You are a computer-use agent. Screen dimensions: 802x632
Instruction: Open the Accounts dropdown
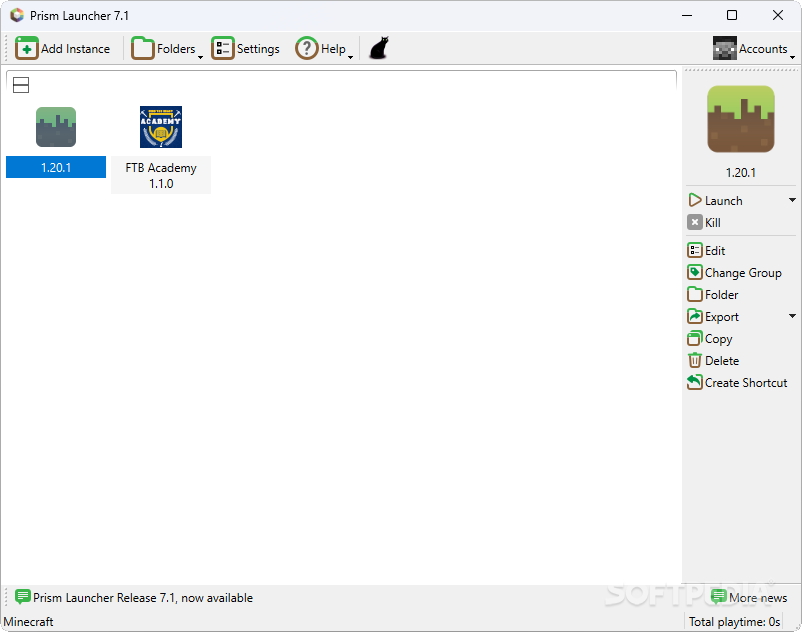[753, 49]
